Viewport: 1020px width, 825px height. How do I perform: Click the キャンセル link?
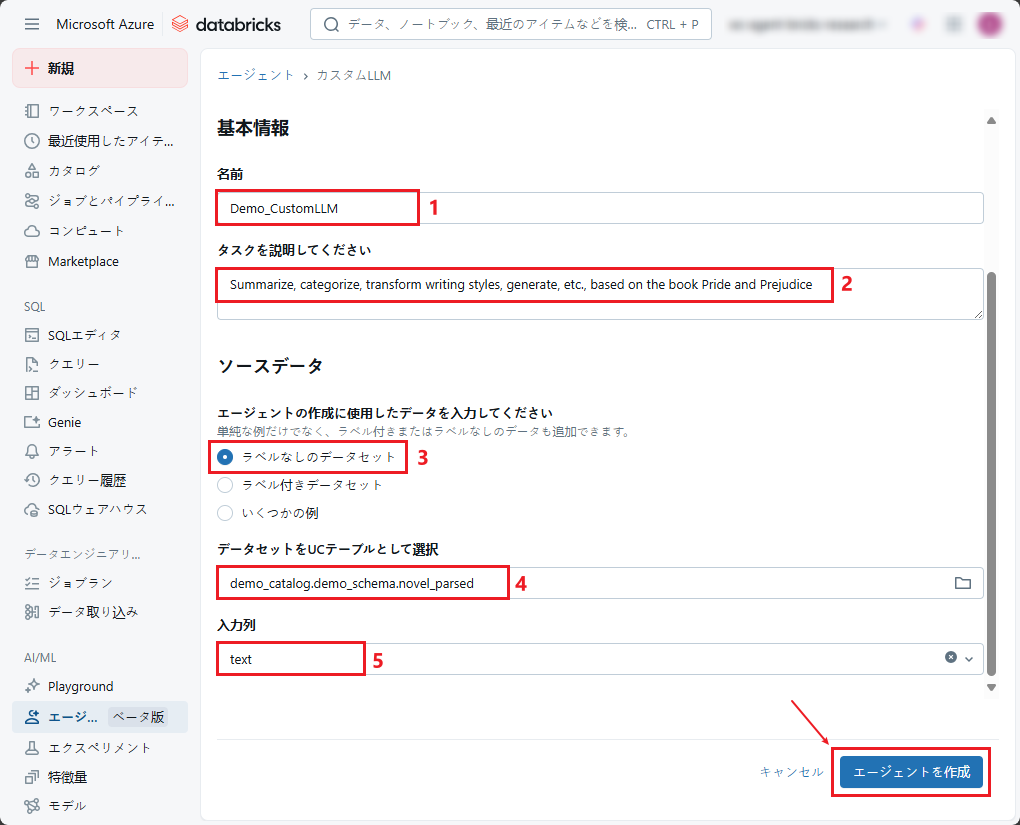tap(791, 772)
